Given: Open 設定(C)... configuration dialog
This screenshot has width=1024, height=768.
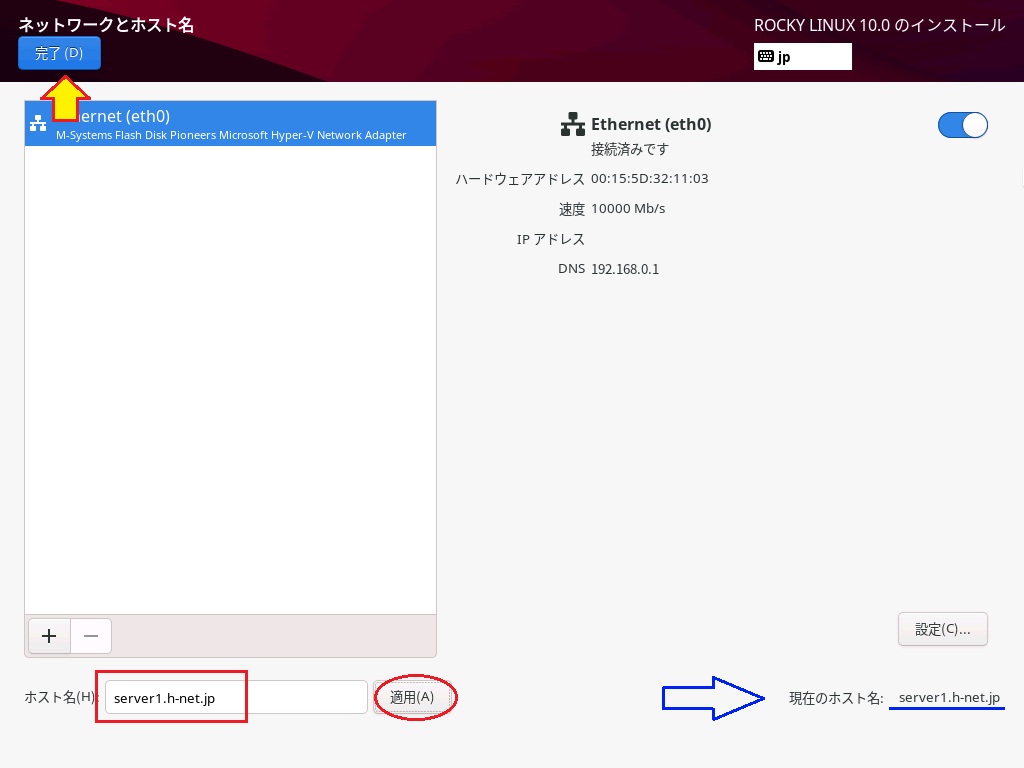Looking at the screenshot, I should (942, 629).
